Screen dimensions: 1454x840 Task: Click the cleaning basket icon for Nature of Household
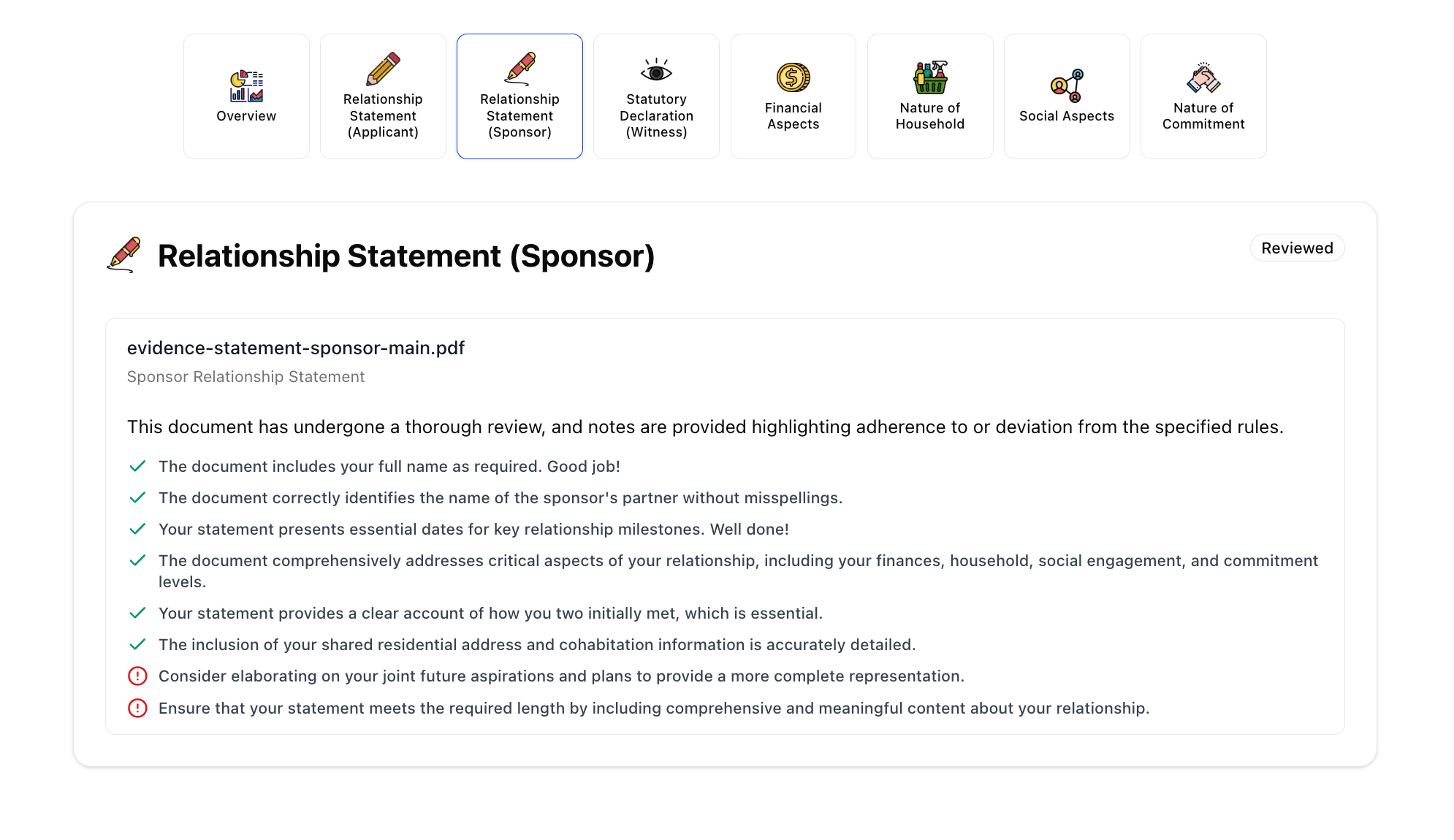930,75
